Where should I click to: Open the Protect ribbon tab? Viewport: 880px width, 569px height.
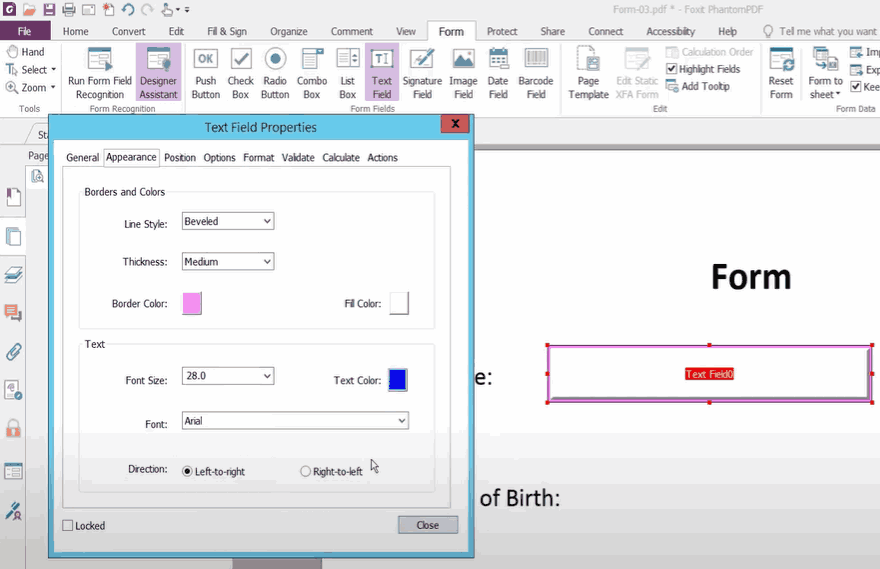tap(504, 31)
